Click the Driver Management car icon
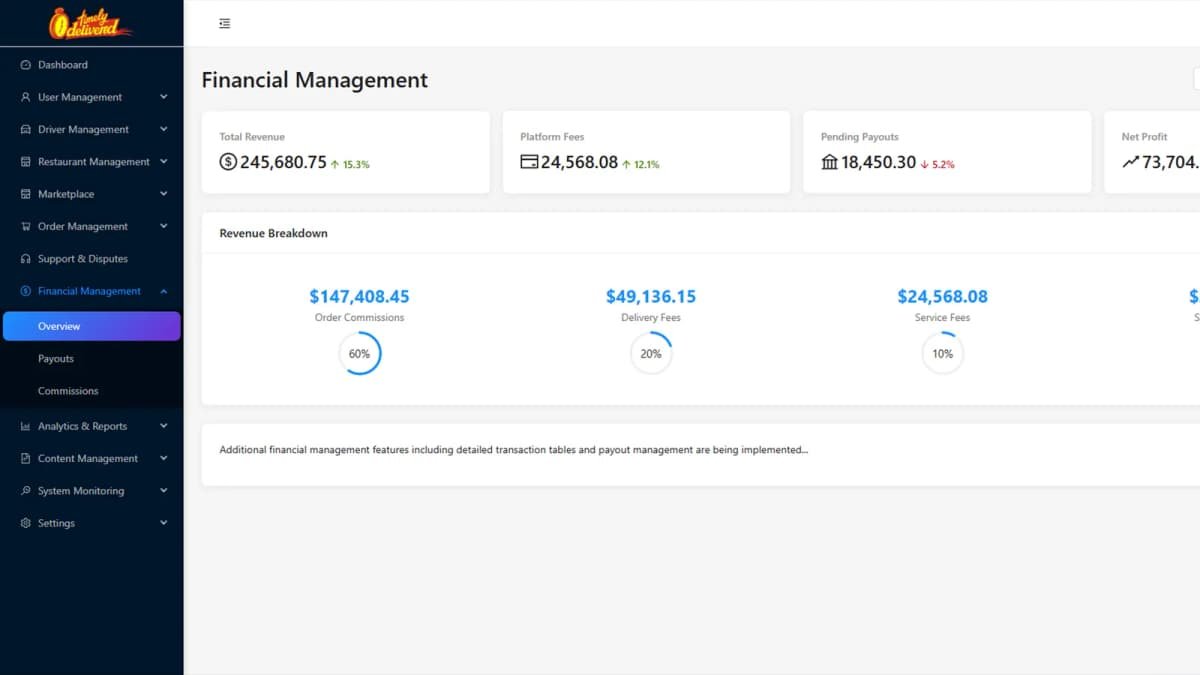The image size is (1200, 675). click(26, 130)
